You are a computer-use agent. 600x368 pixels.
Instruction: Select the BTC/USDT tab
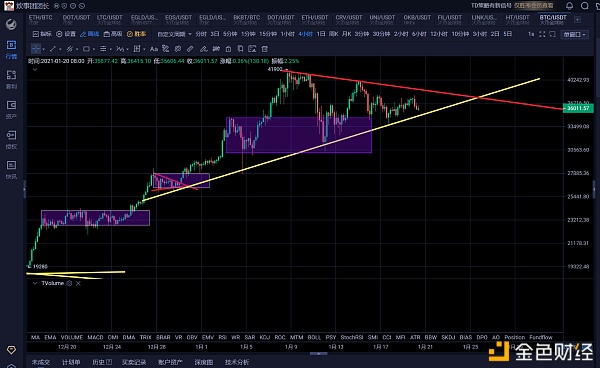pos(553,19)
